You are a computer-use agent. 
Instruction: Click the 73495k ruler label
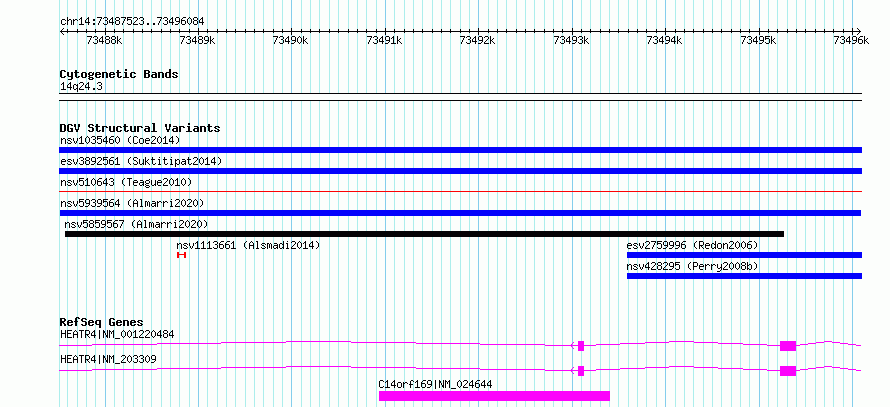tap(758, 40)
